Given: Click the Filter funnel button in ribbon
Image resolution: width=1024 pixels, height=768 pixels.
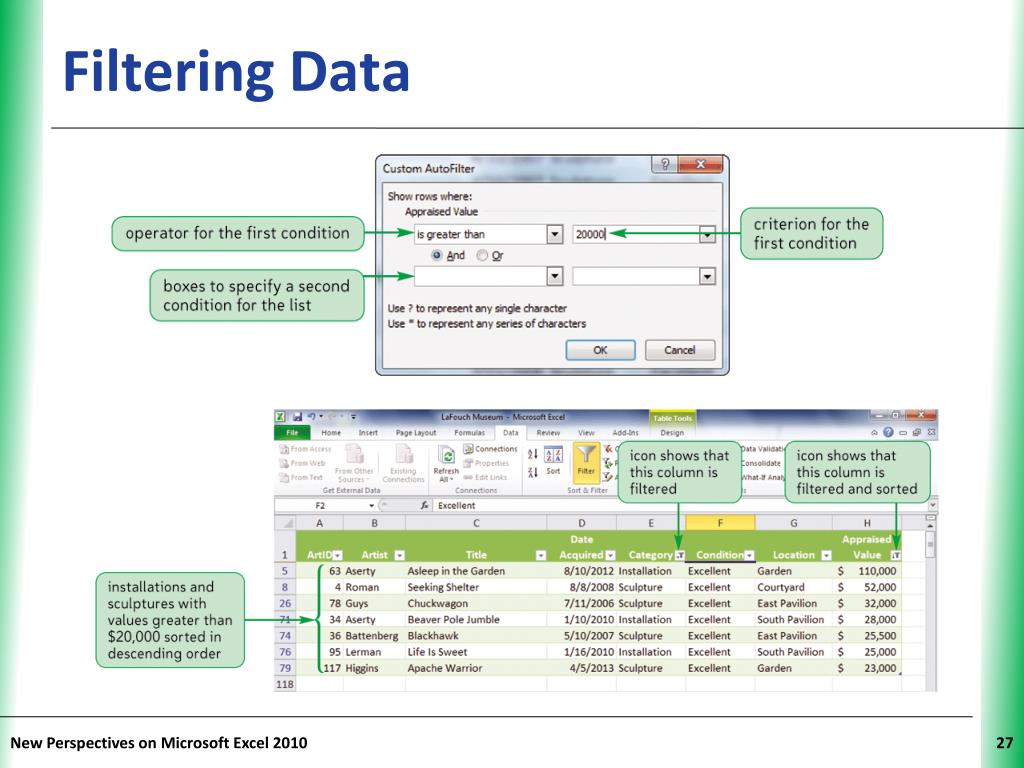Looking at the screenshot, I should pos(586,461).
